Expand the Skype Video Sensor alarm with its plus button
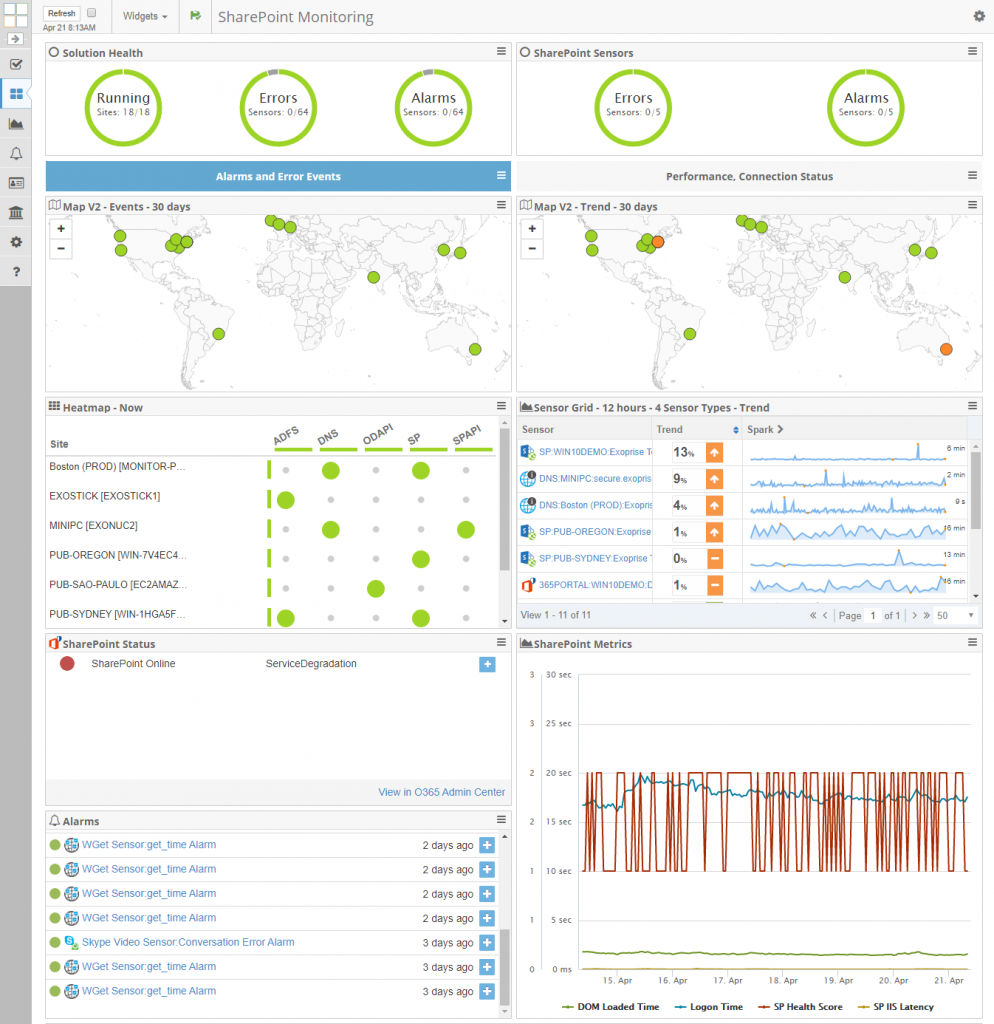This screenshot has width=994, height=1024. (x=487, y=942)
